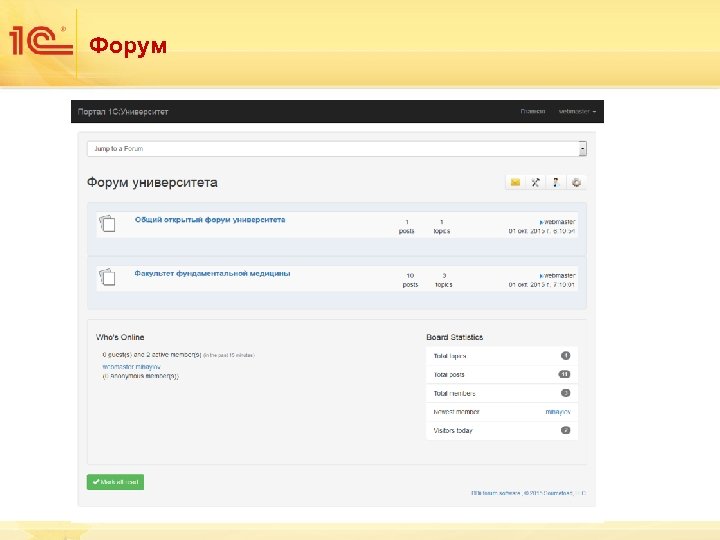720x540 pixels.
Task: Click webmaster last poster in Факультет фундаментальной медицины row
Action: 559,276
